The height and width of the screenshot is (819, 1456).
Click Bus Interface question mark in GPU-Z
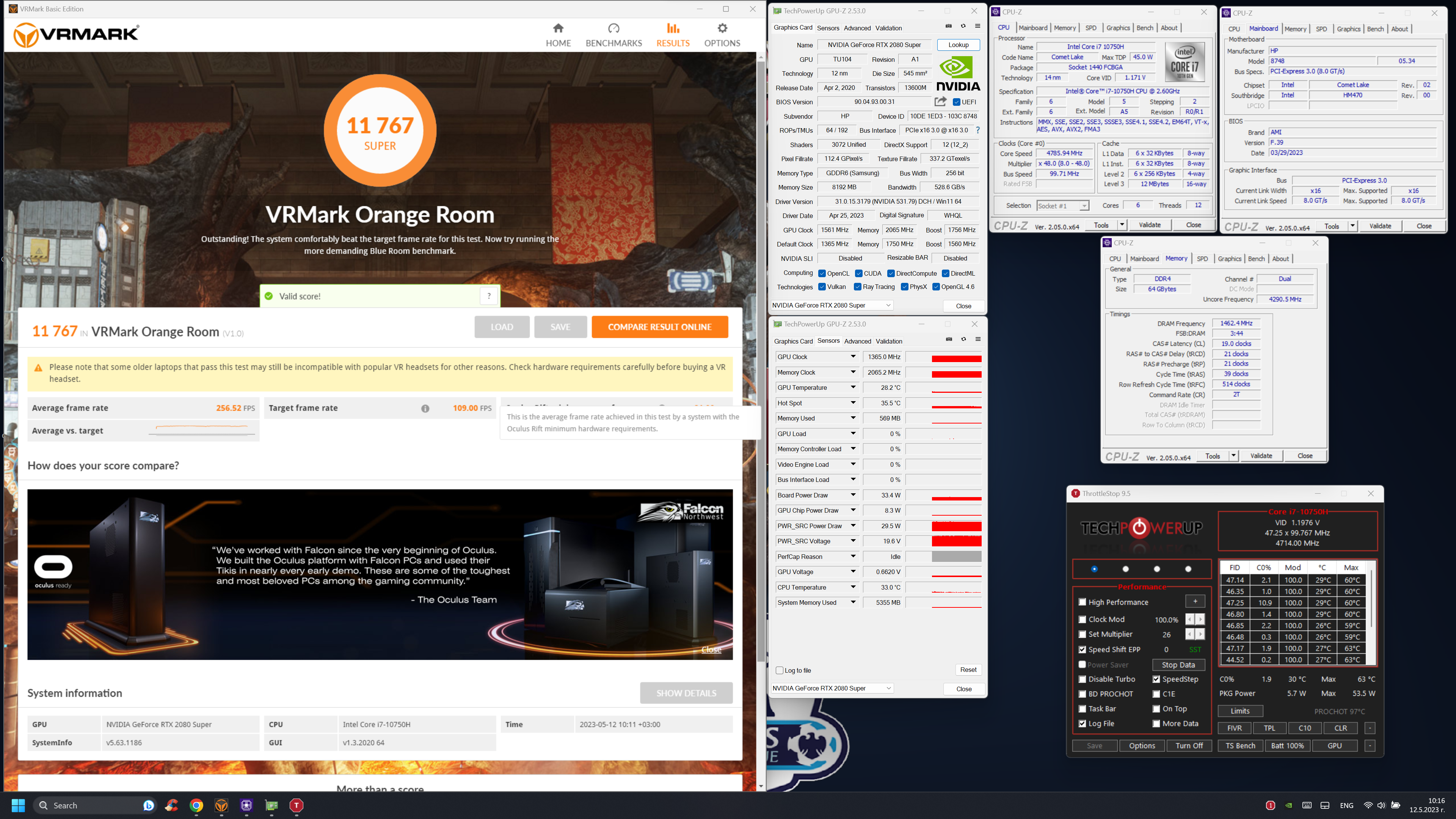click(978, 130)
